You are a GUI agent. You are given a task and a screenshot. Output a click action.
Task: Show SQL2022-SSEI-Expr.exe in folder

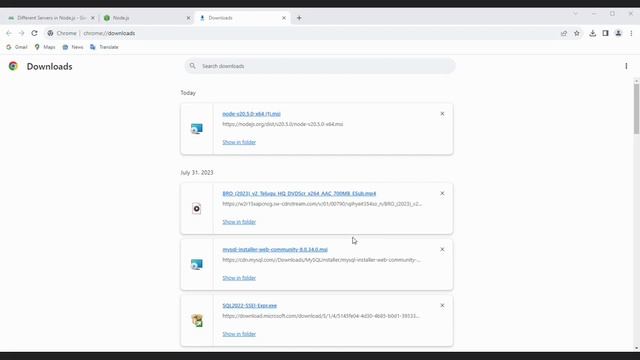[x=239, y=334]
